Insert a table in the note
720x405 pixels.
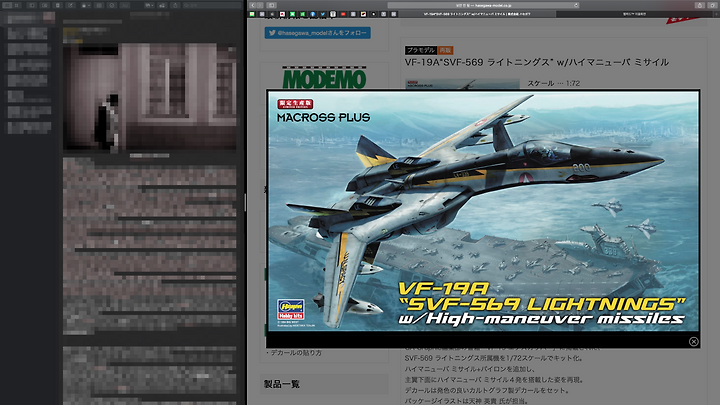(99, 5)
